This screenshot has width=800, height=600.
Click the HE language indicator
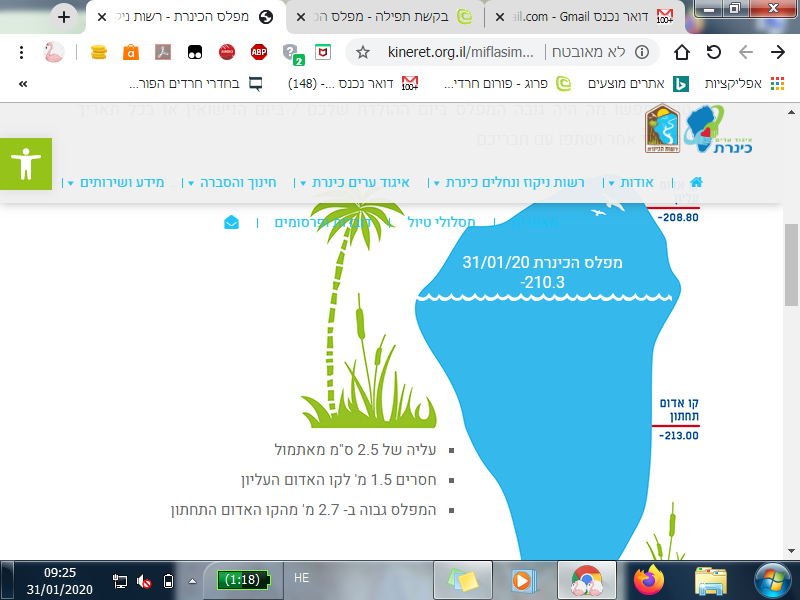pos(302,578)
